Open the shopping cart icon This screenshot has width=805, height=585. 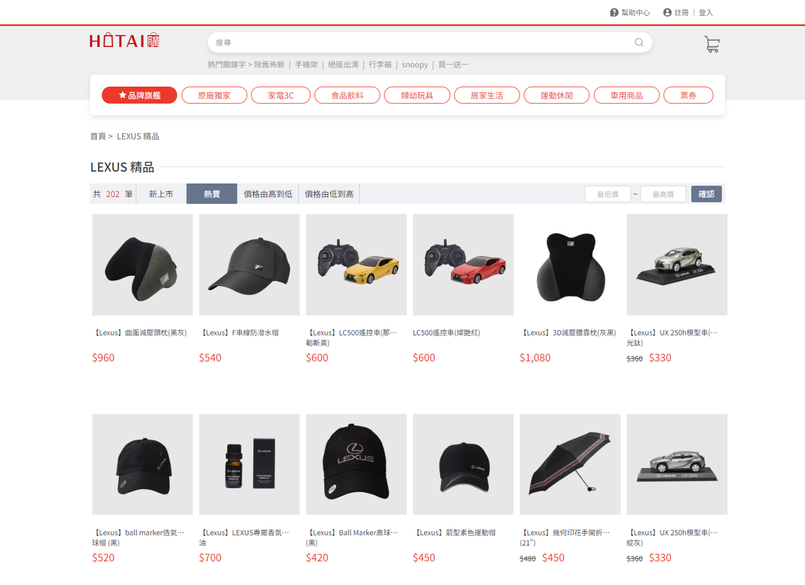click(x=712, y=44)
